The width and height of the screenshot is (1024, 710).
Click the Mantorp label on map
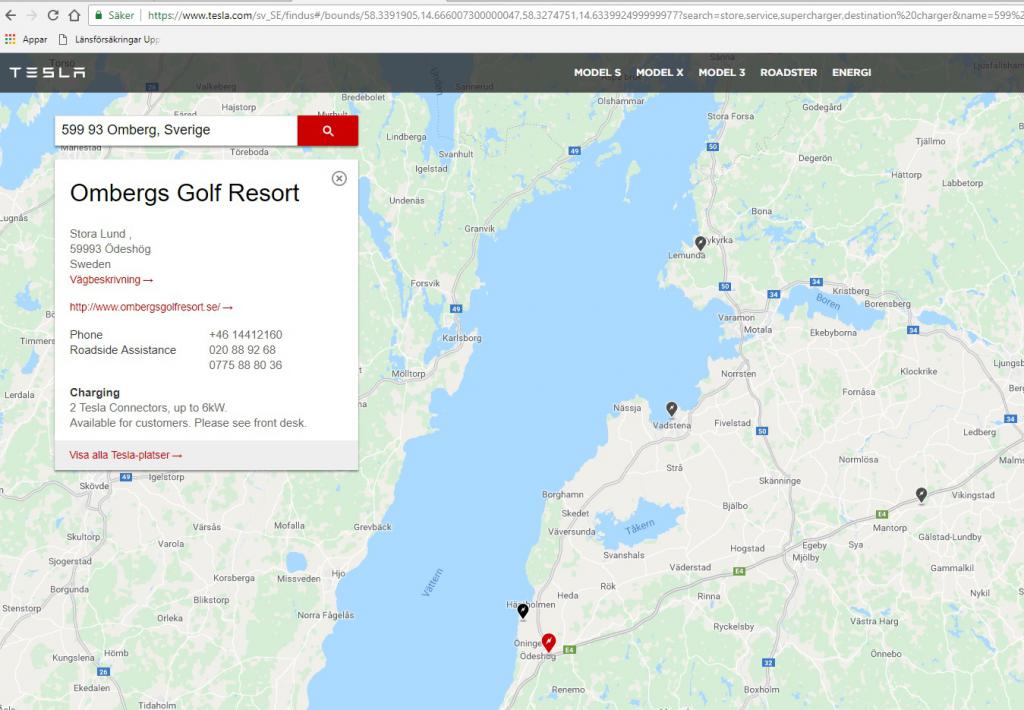pos(889,528)
